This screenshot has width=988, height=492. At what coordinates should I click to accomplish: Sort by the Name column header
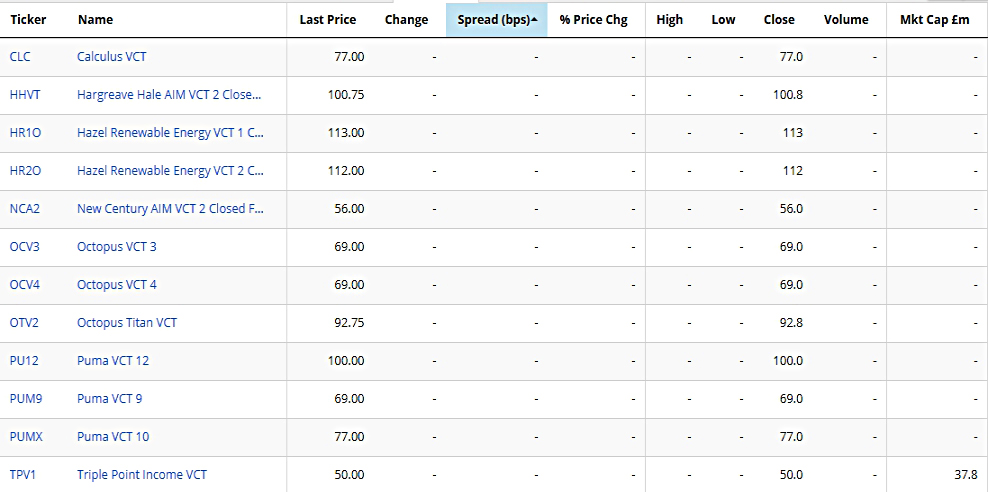(95, 20)
